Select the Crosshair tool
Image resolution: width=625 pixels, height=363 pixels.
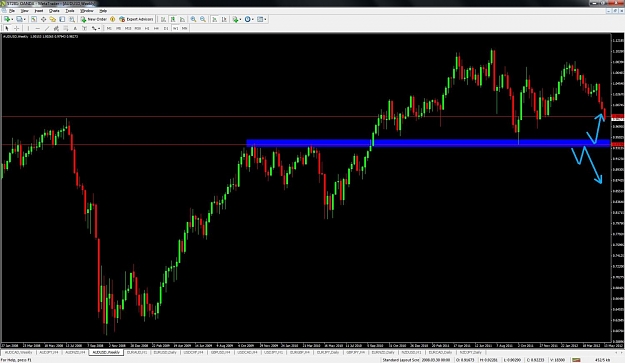tap(16, 28)
